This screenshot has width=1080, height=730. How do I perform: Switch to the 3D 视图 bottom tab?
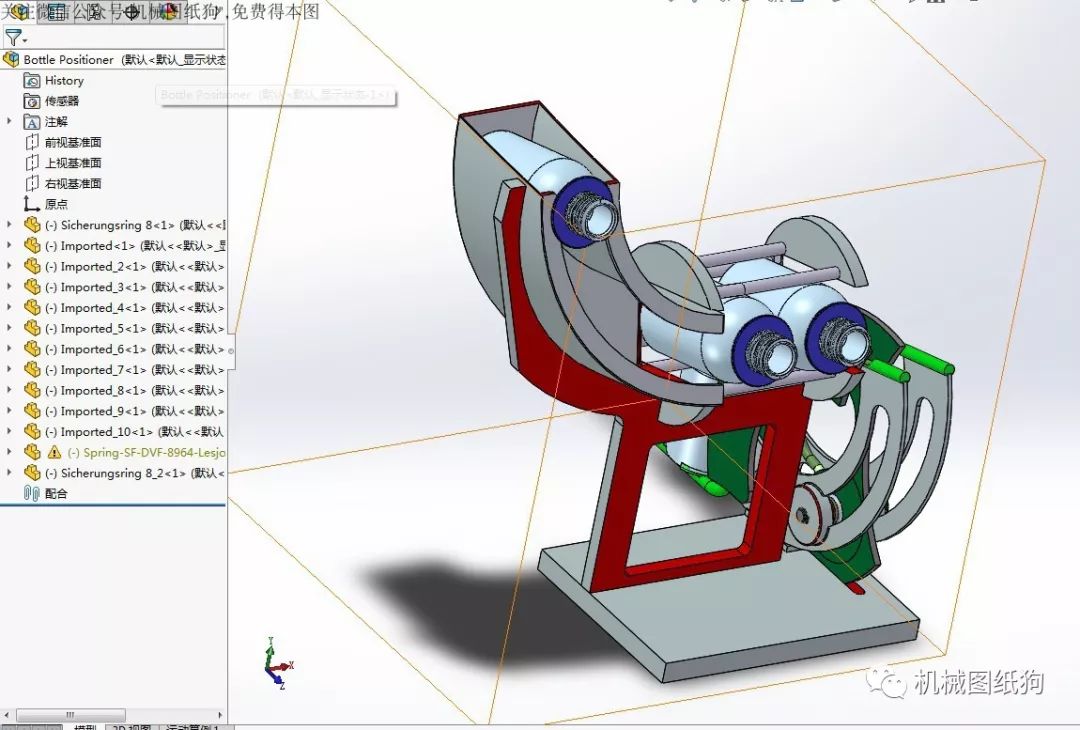(x=131, y=727)
